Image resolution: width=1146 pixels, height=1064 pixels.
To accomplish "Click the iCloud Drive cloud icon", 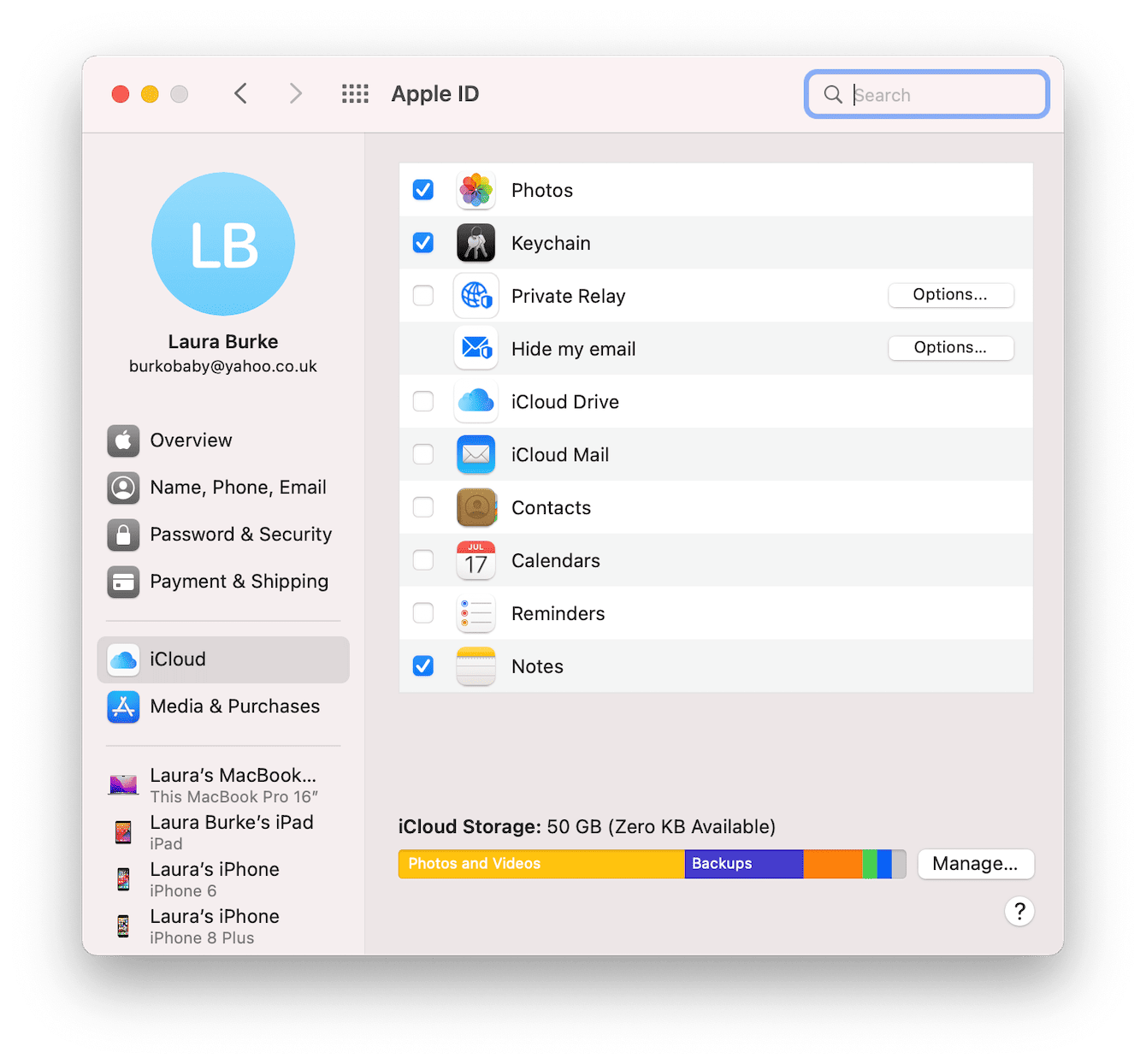I will (476, 401).
